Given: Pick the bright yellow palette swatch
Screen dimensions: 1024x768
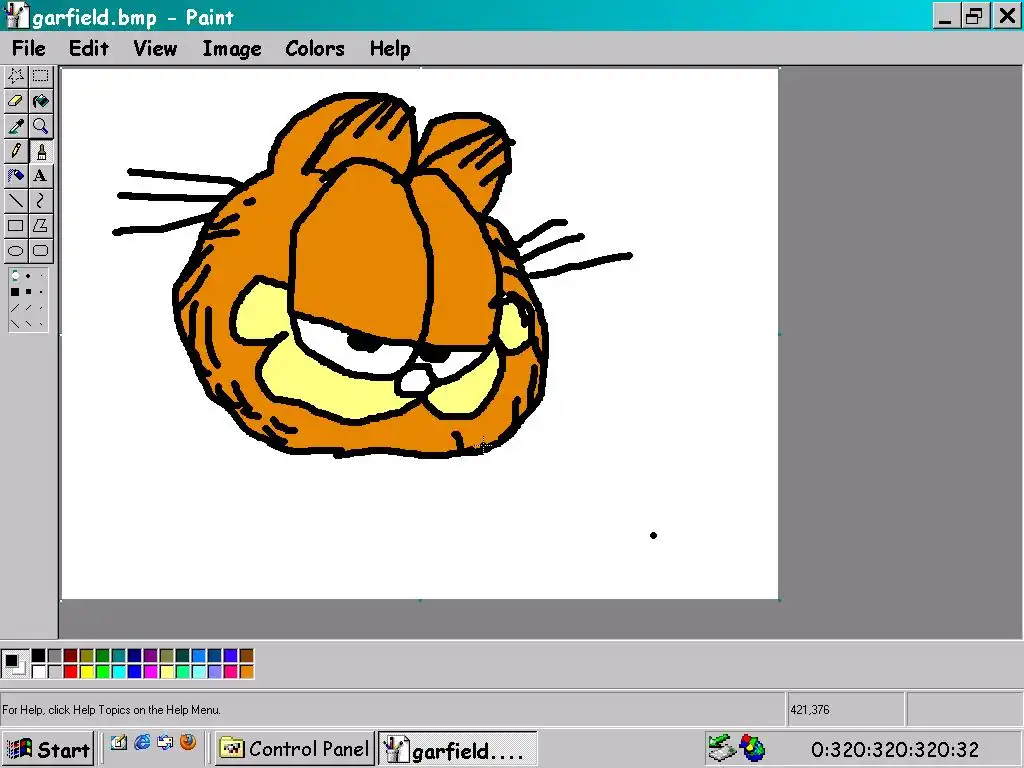Looking at the screenshot, I should (87, 671).
